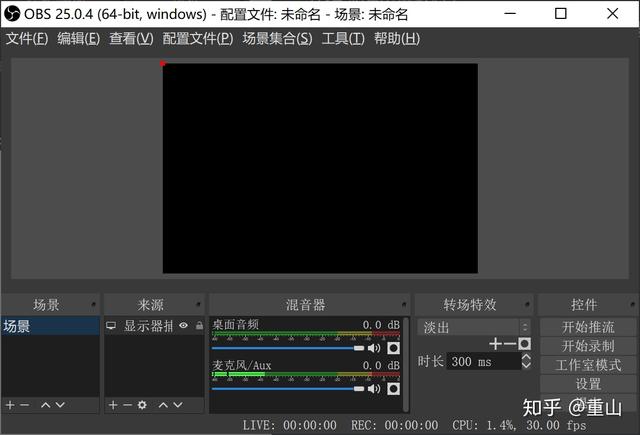The width and height of the screenshot is (640, 435).
Task: Click the 开始推流 button
Action: tap(588, 327)
